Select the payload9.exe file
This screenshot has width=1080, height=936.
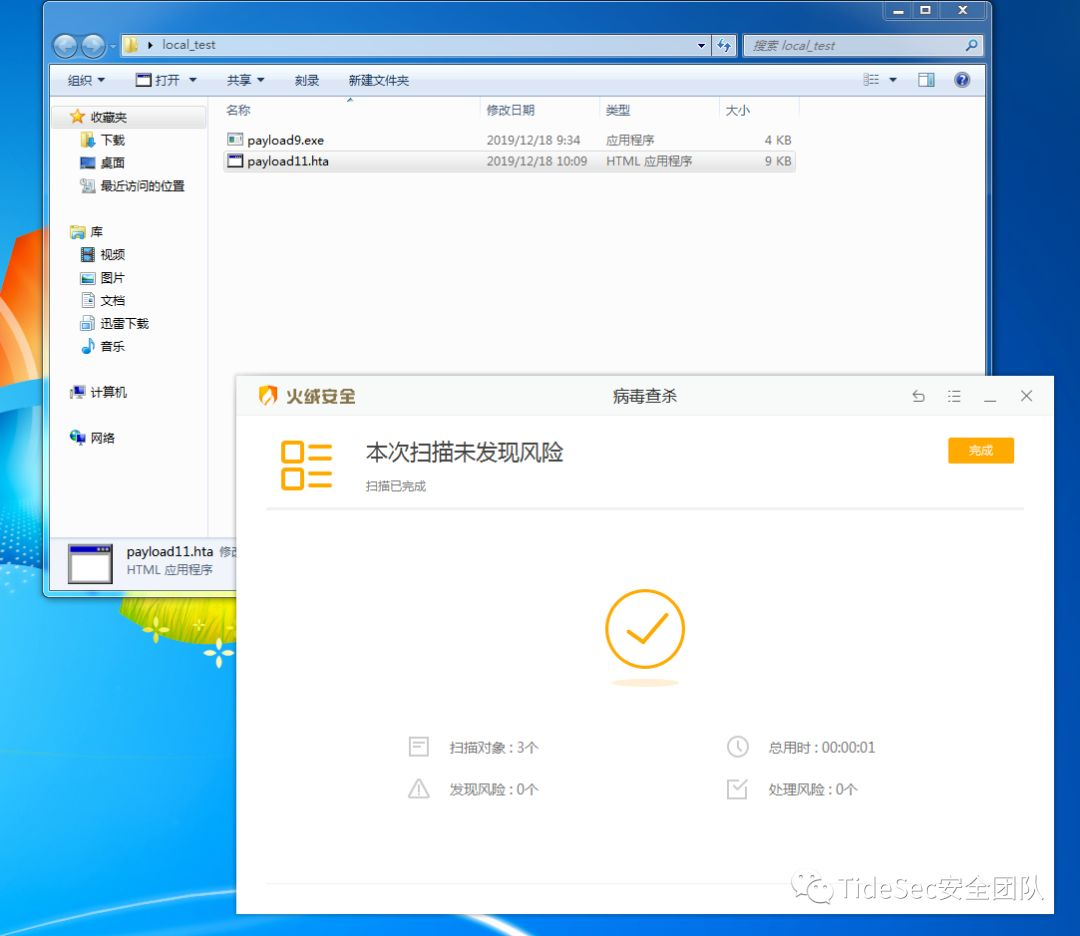[510, 140]
